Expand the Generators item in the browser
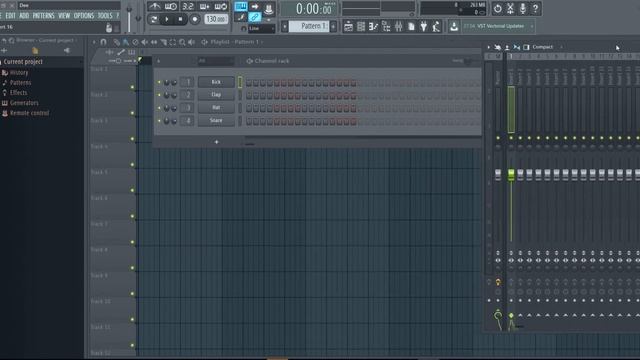 [x=24, y=103]
